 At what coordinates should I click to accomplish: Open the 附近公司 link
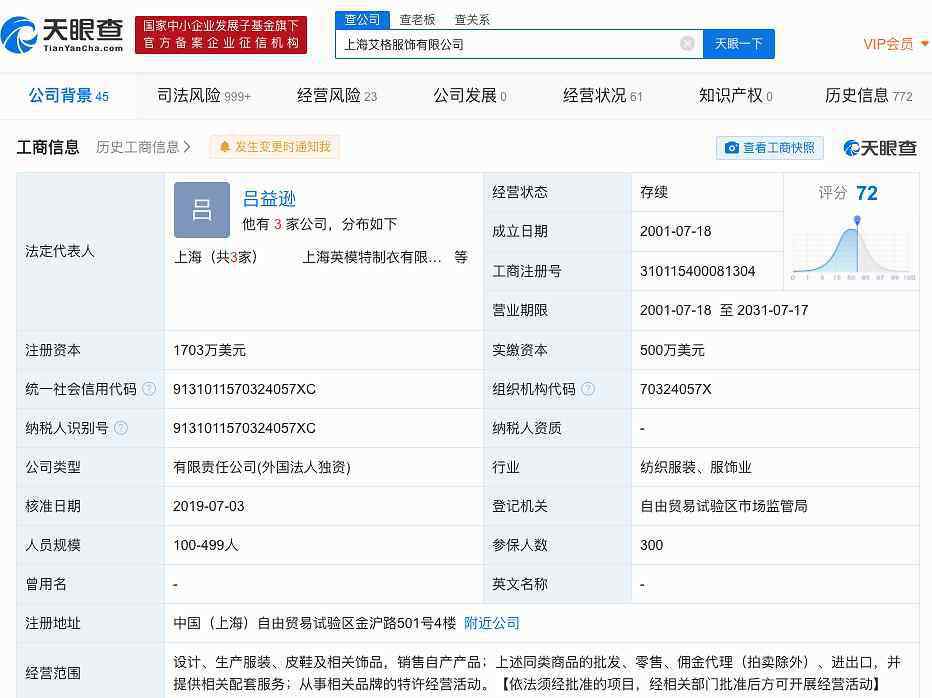492,623
